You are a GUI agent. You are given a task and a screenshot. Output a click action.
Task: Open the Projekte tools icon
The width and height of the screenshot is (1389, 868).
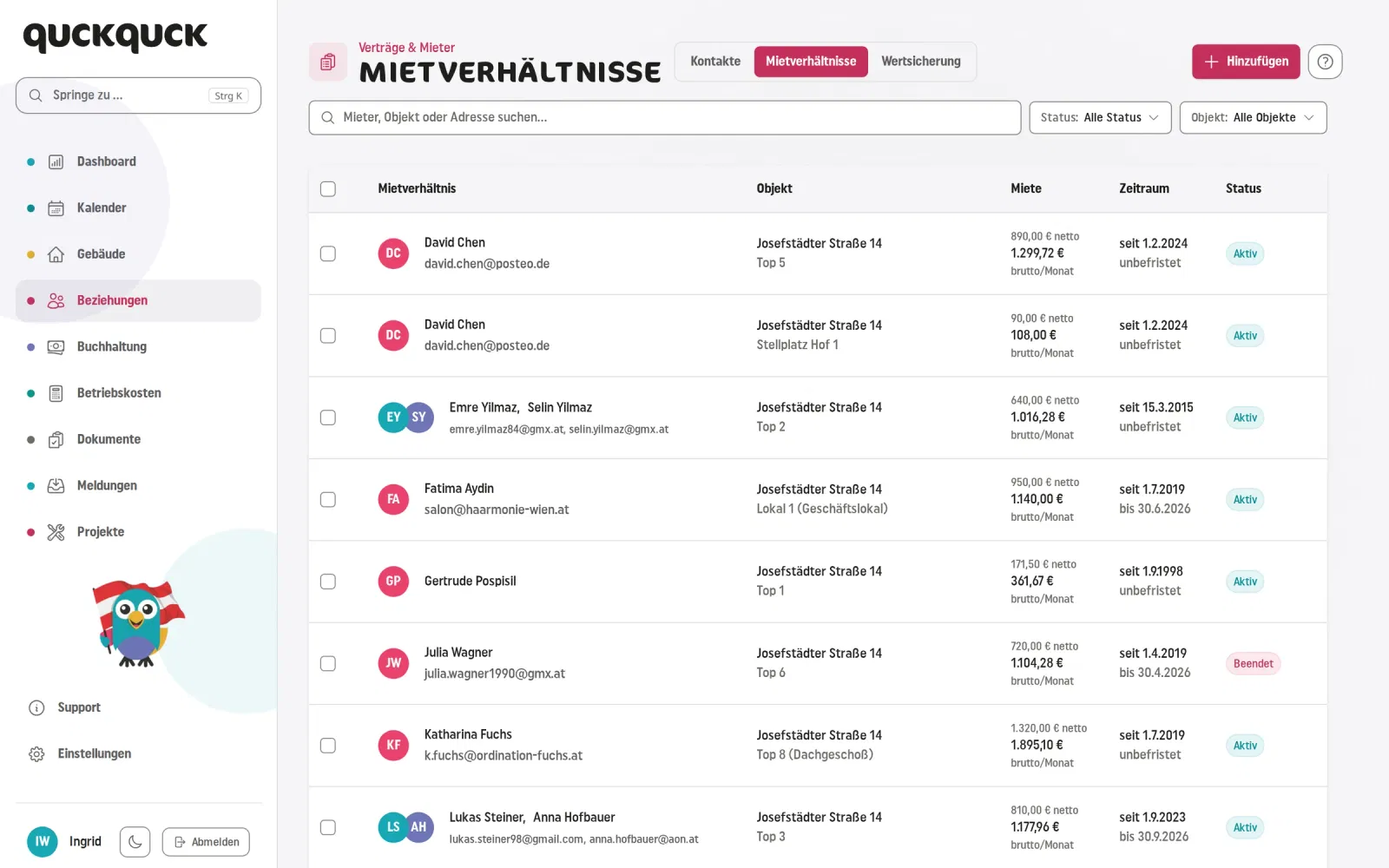[x=56, y=532]
